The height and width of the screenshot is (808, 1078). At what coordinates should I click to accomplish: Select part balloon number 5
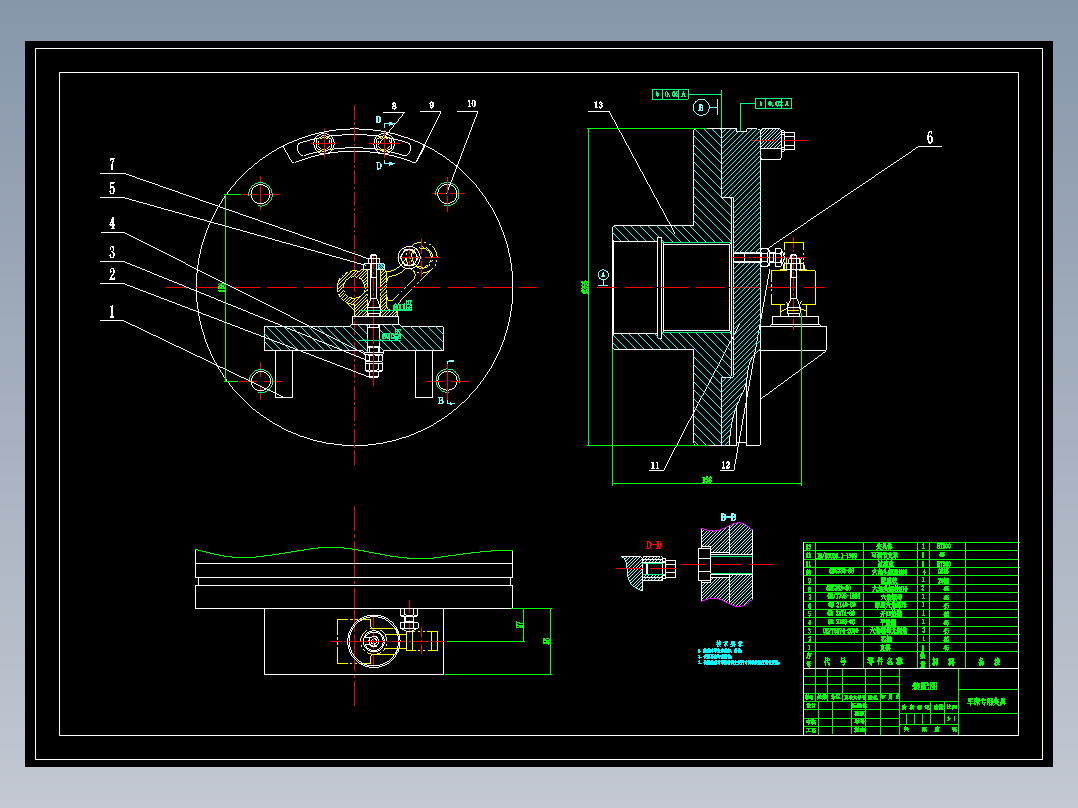tap(112, 188)
